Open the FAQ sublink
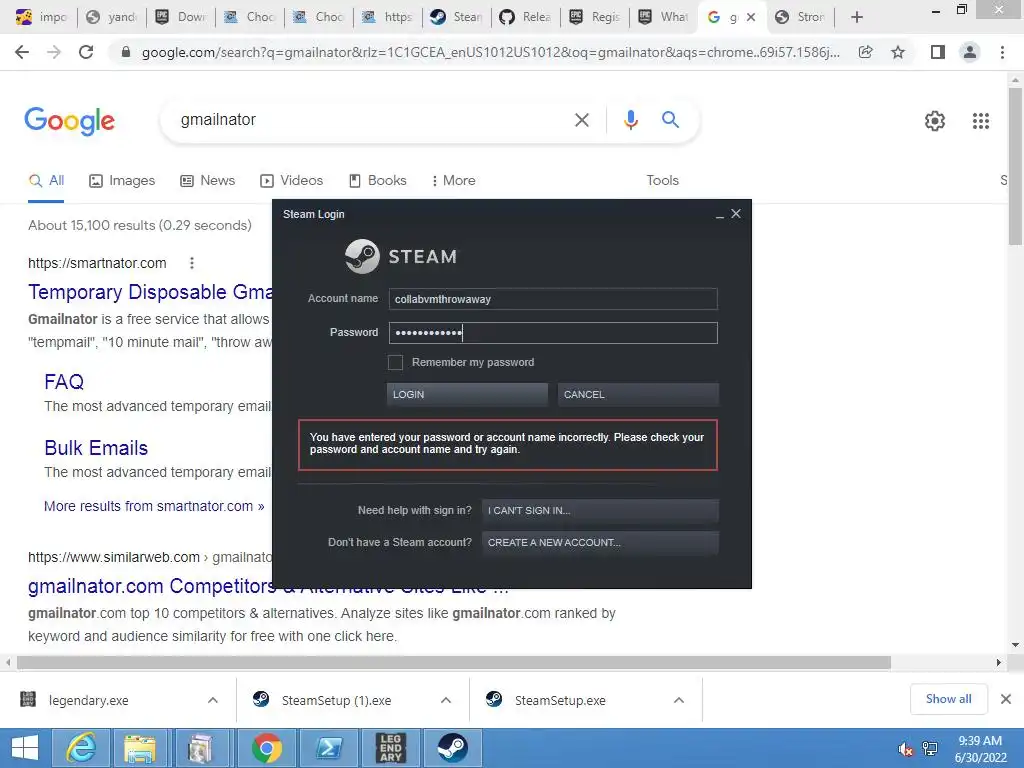The width and height of the screenshot is (1024, 768). click(64, 382)
